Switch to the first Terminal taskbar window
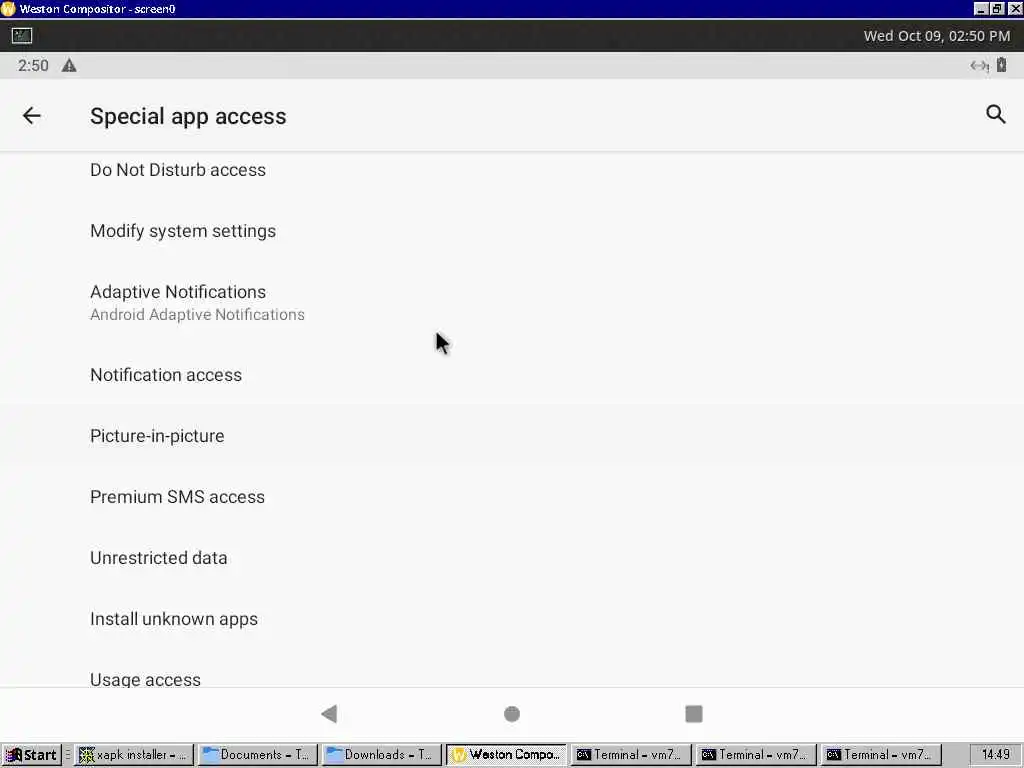The width and height of the screenshot is (1024, 768). click(631, 755)
